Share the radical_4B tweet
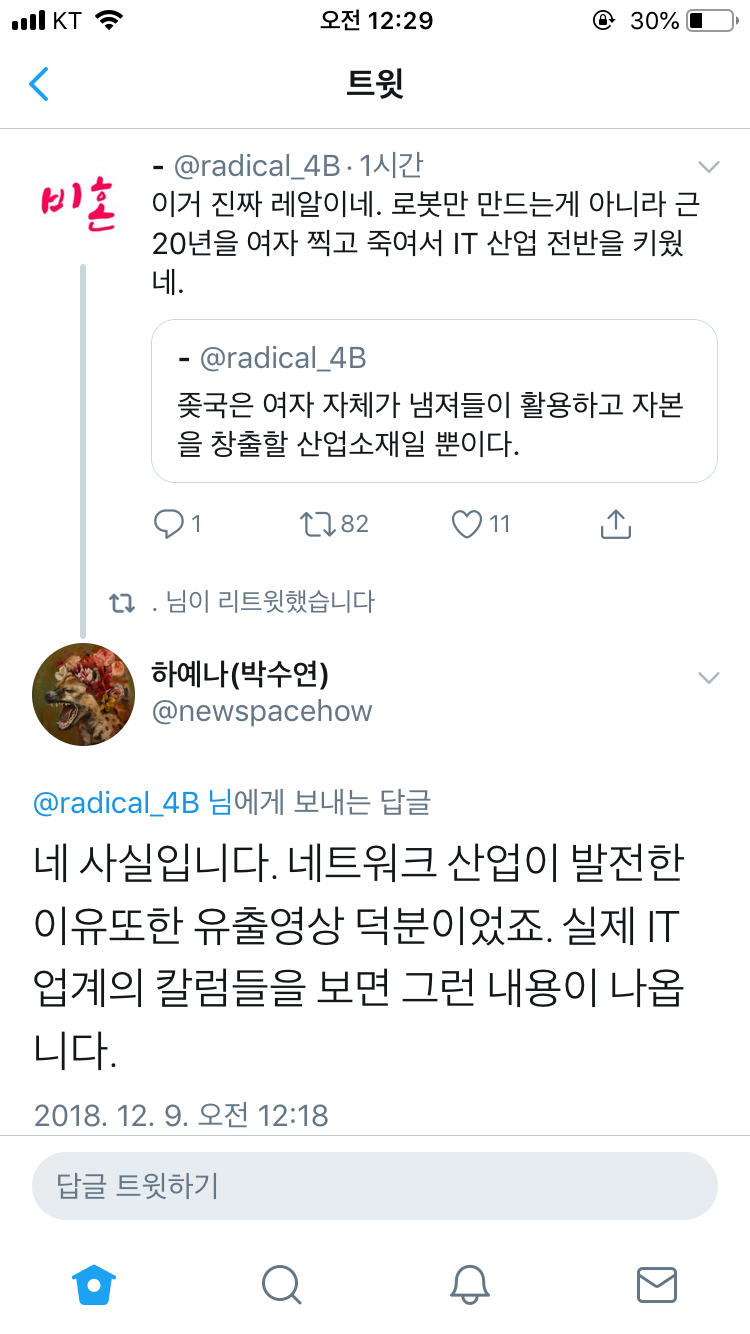Screen dimensions: 750x1334 615,523
